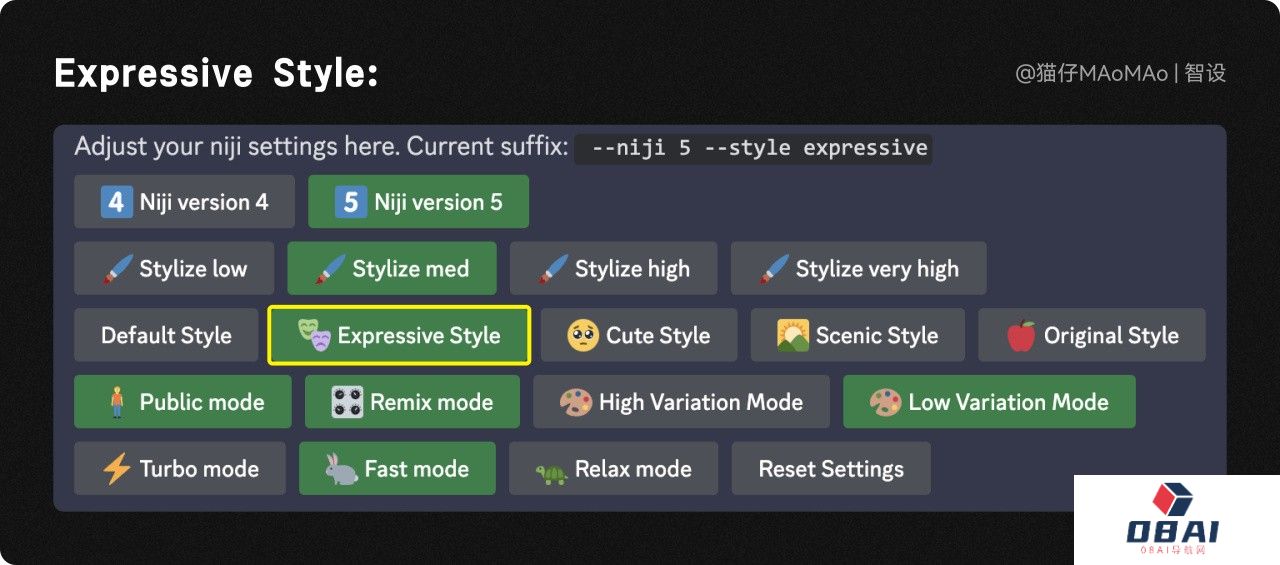The width and height of the screenshot is (1280, 565).
Task: Click the lightning bolt icon for Turbo mode
Action: (116, 469)
